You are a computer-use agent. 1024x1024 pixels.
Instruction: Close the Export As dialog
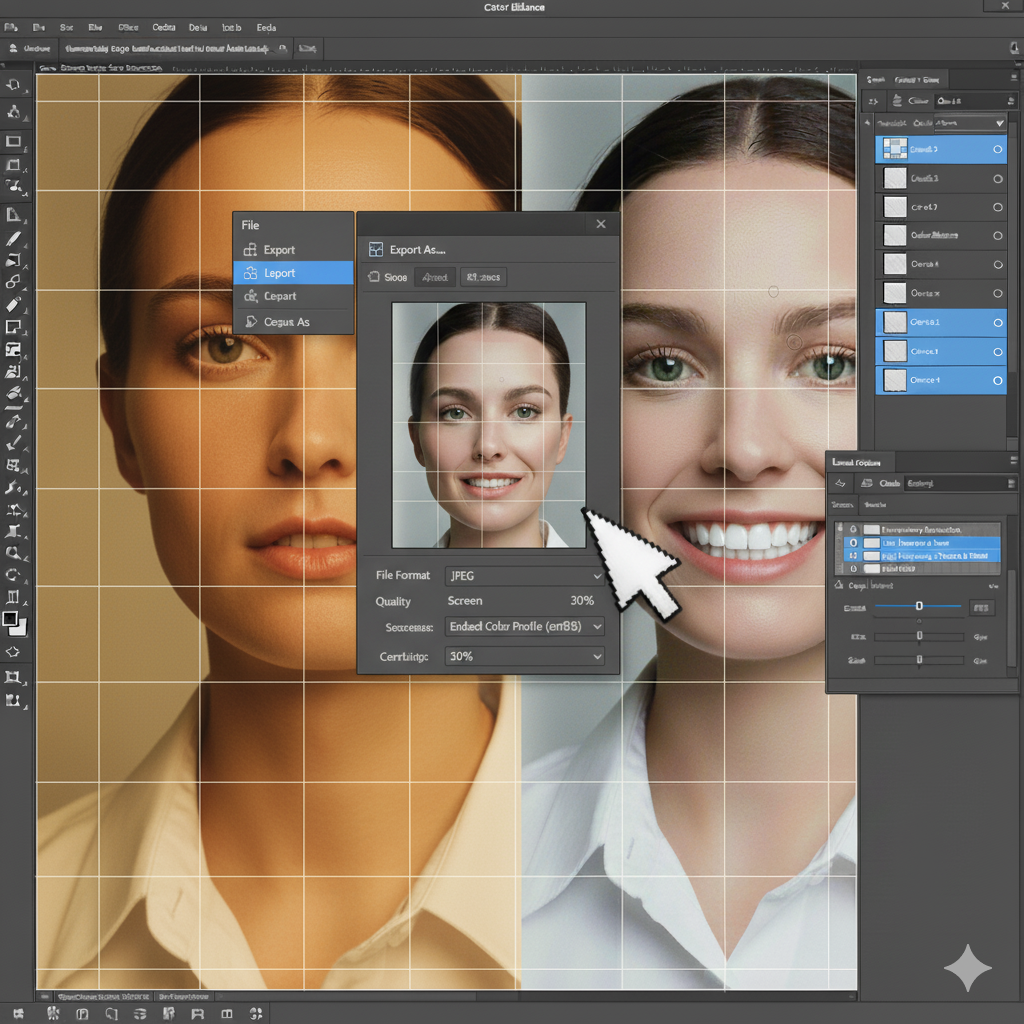point(601,224)
